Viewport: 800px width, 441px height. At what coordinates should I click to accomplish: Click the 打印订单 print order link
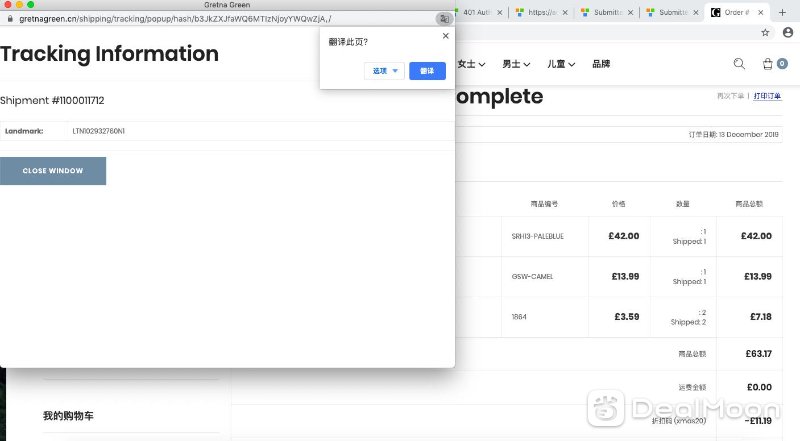click(767, 96)
